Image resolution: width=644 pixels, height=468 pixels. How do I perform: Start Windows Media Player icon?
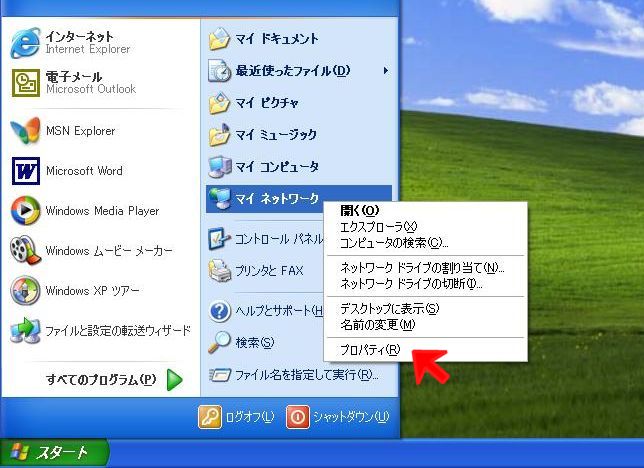click(x=25, y=210)
